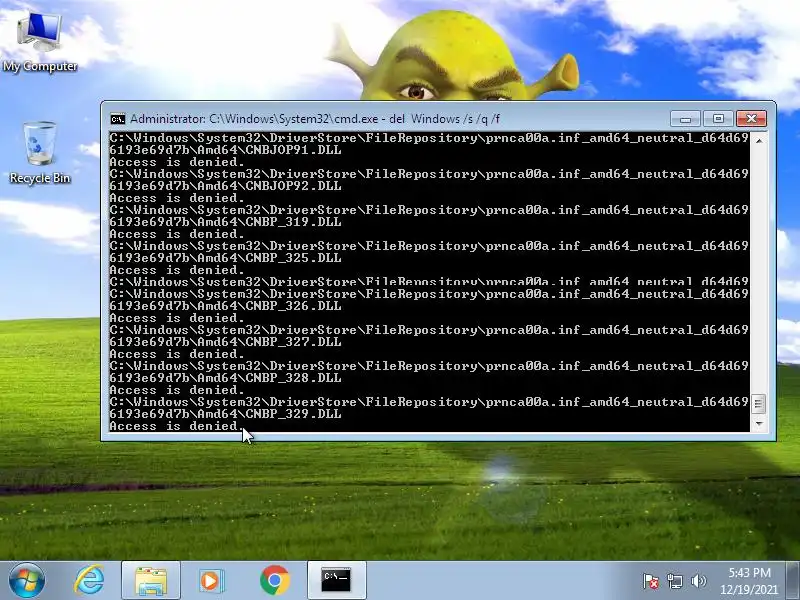
Task: Click the CNBP_329.DLL line in console
Action: click(x=225, y=414)
